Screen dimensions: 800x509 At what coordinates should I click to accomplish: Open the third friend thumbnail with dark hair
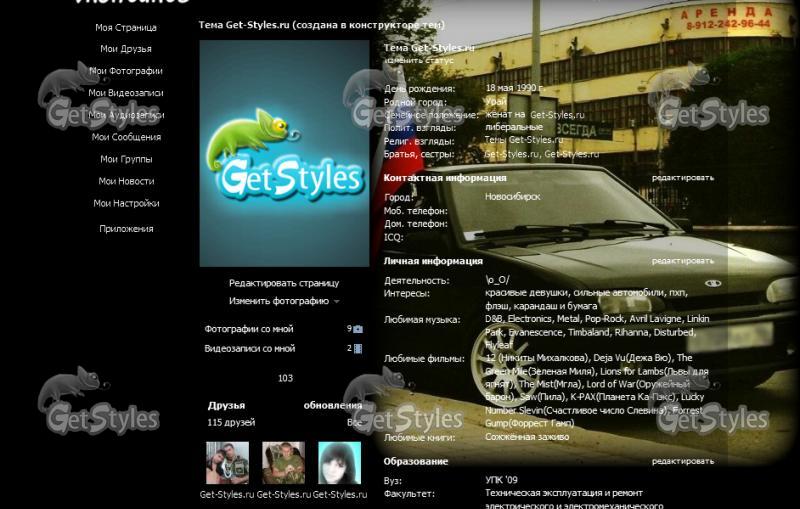point(339,463)
